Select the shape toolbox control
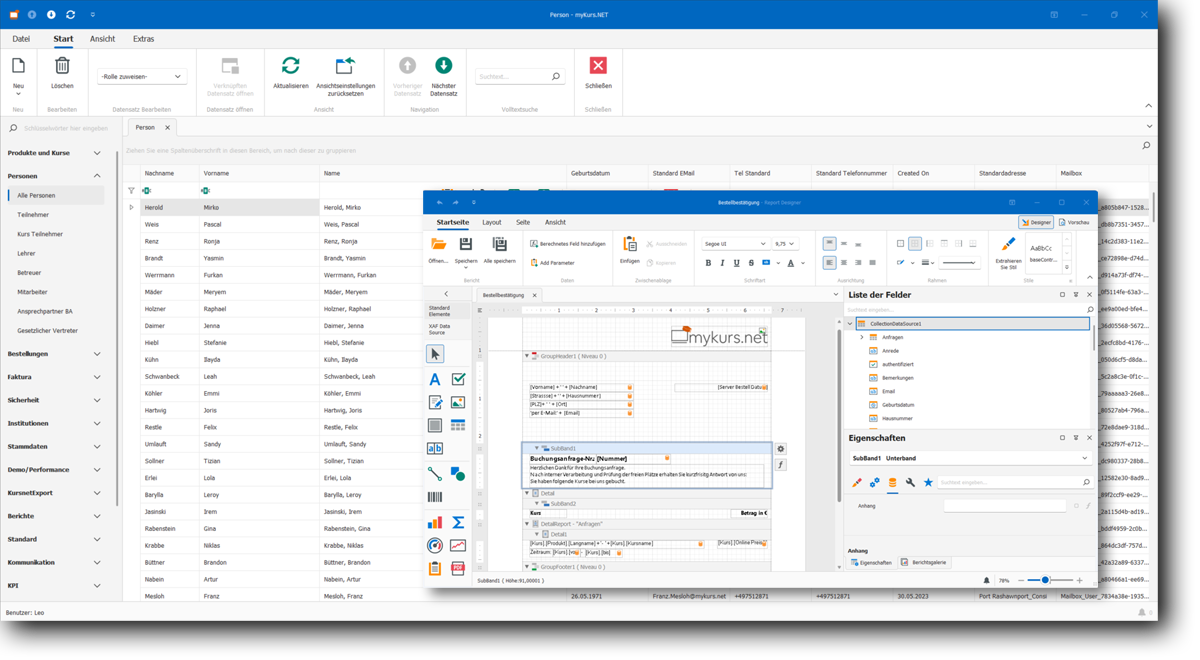Image resolution: width=1200 pixels, height=660 pixels. 458,473
